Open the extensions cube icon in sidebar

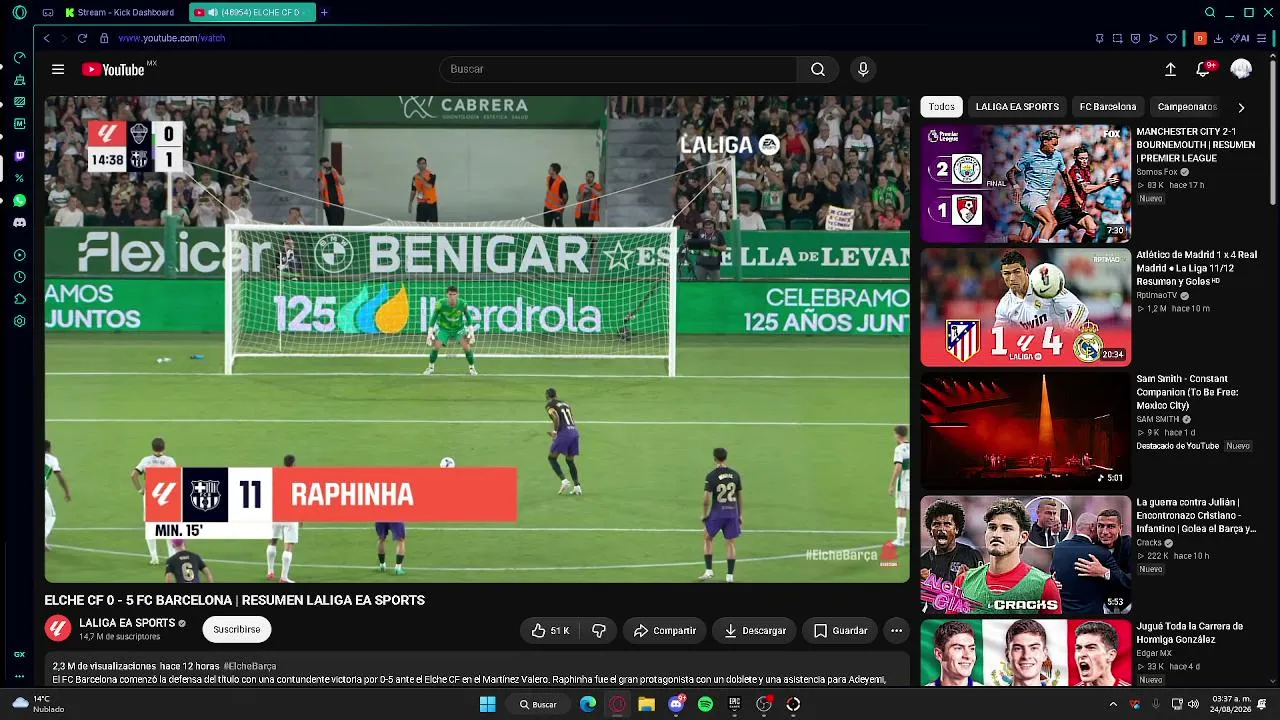pos(20,299)
